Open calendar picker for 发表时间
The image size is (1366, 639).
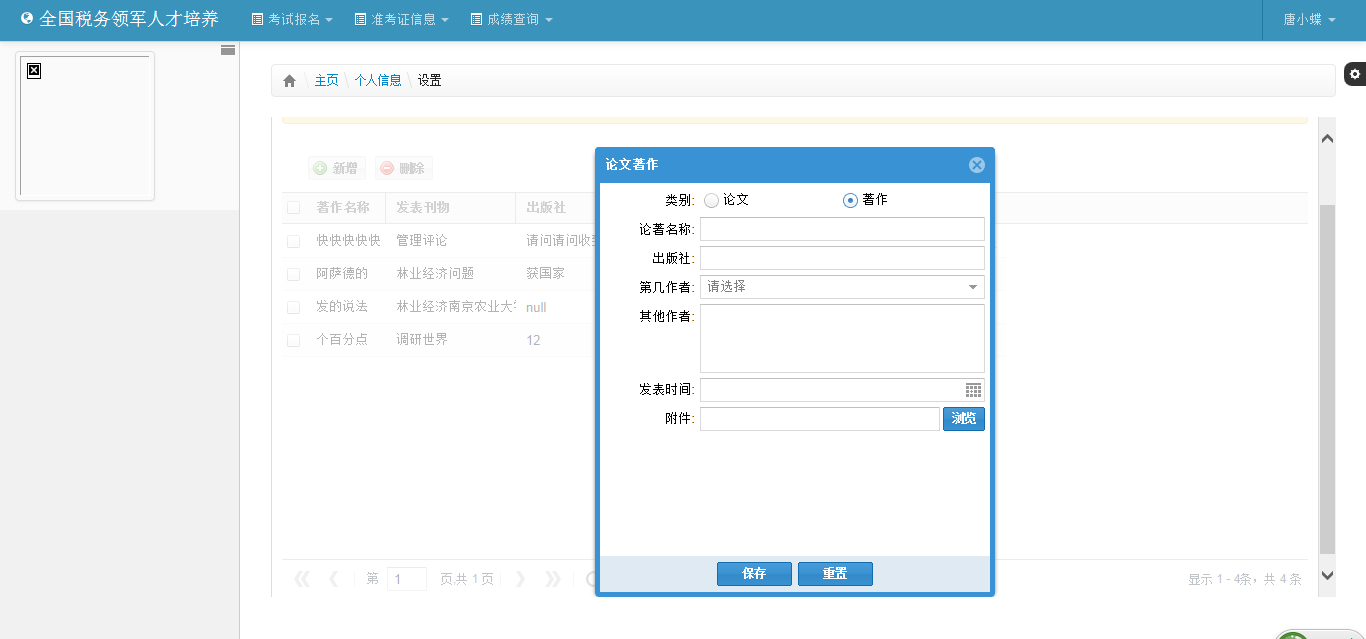point(973,390)
